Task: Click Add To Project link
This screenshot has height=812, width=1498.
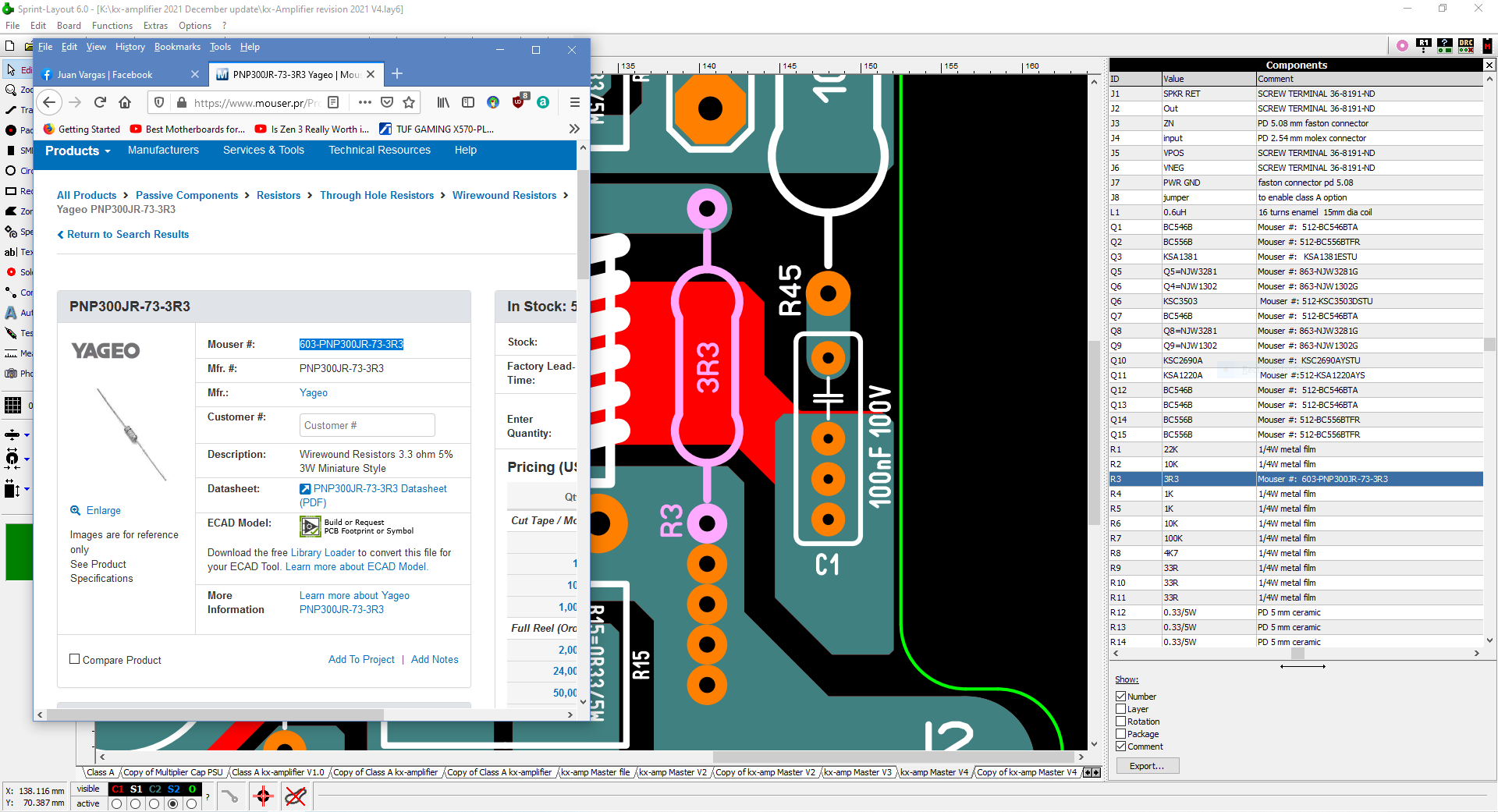Action: tap(362, 660)
